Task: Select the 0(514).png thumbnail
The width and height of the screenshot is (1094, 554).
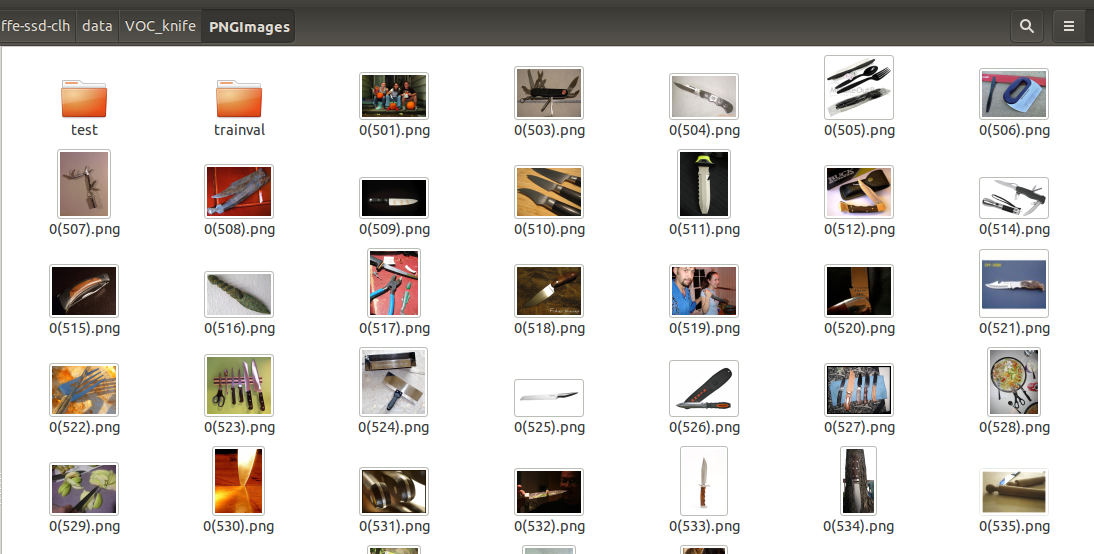Action: coord(1014,197)
